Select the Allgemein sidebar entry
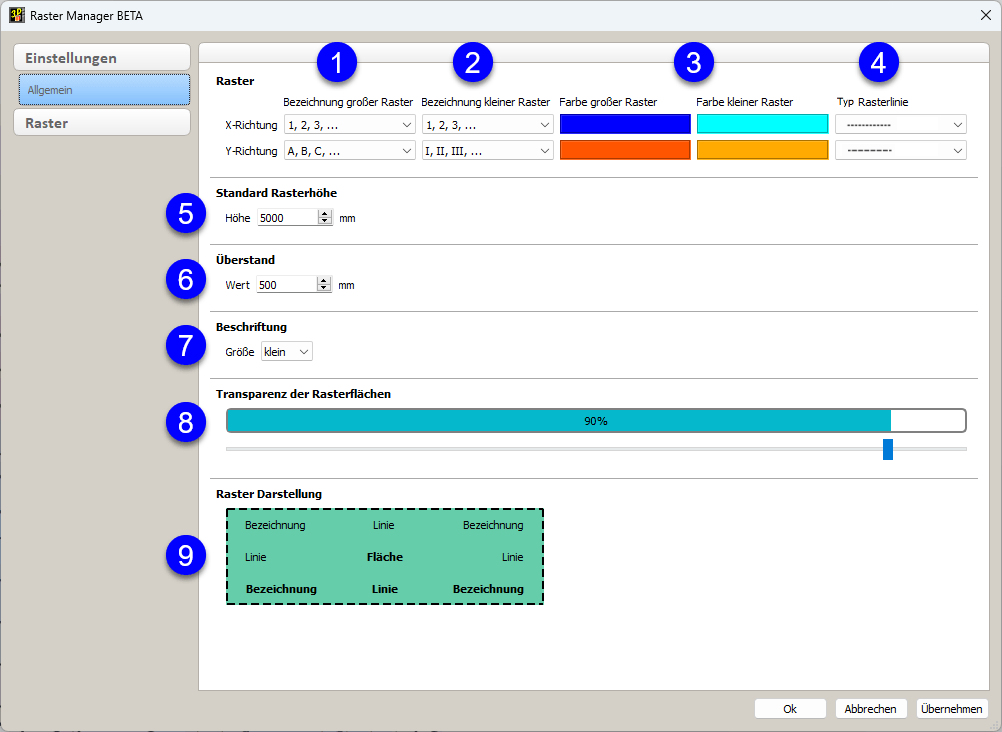The height and width of the screenshot is (732, 1002). (104, 90)
